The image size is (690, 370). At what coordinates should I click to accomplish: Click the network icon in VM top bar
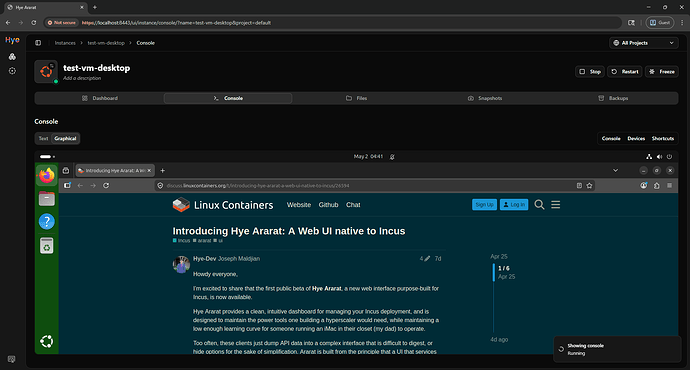649,157
